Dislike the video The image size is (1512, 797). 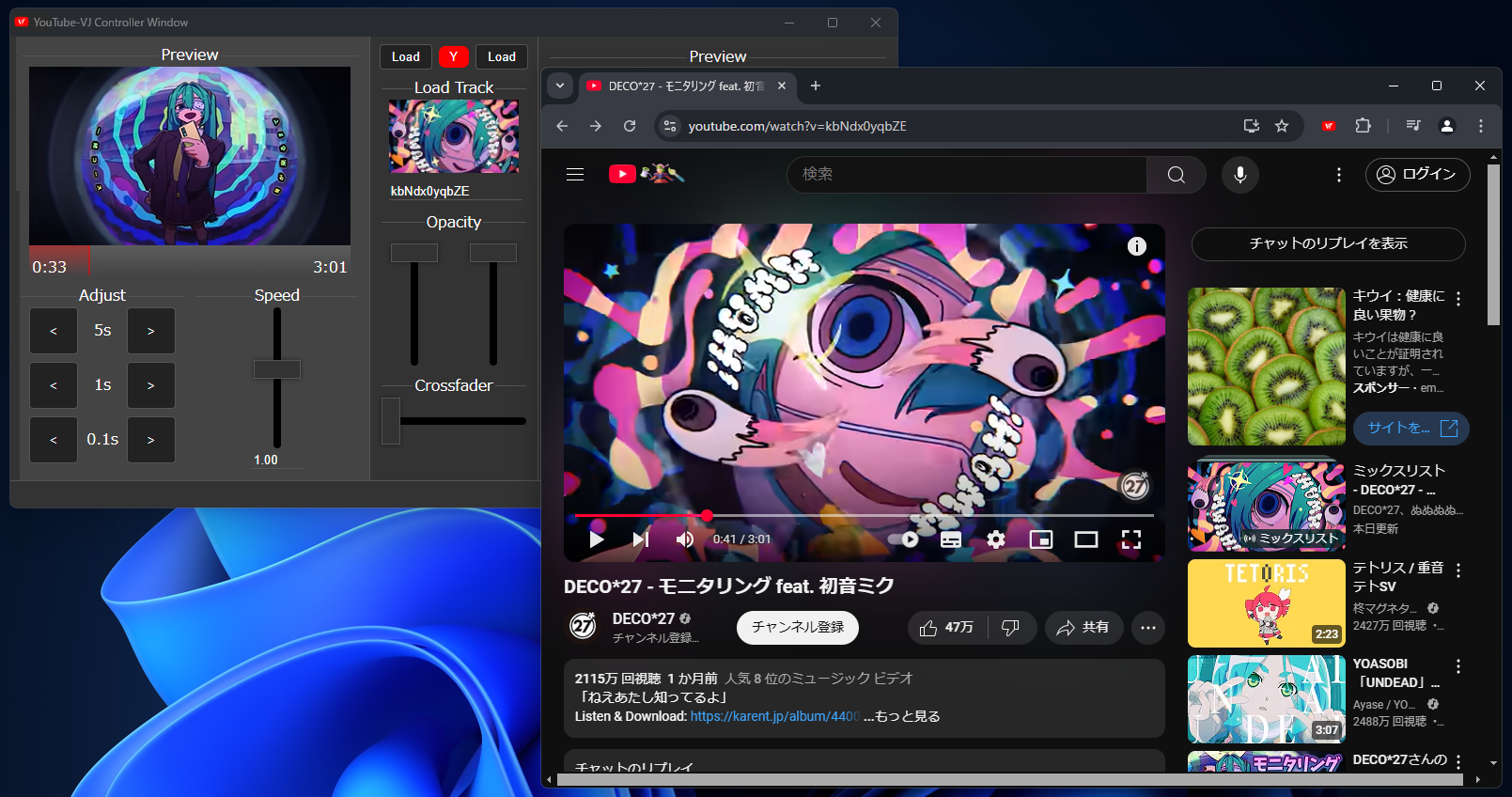[1011, 628]
